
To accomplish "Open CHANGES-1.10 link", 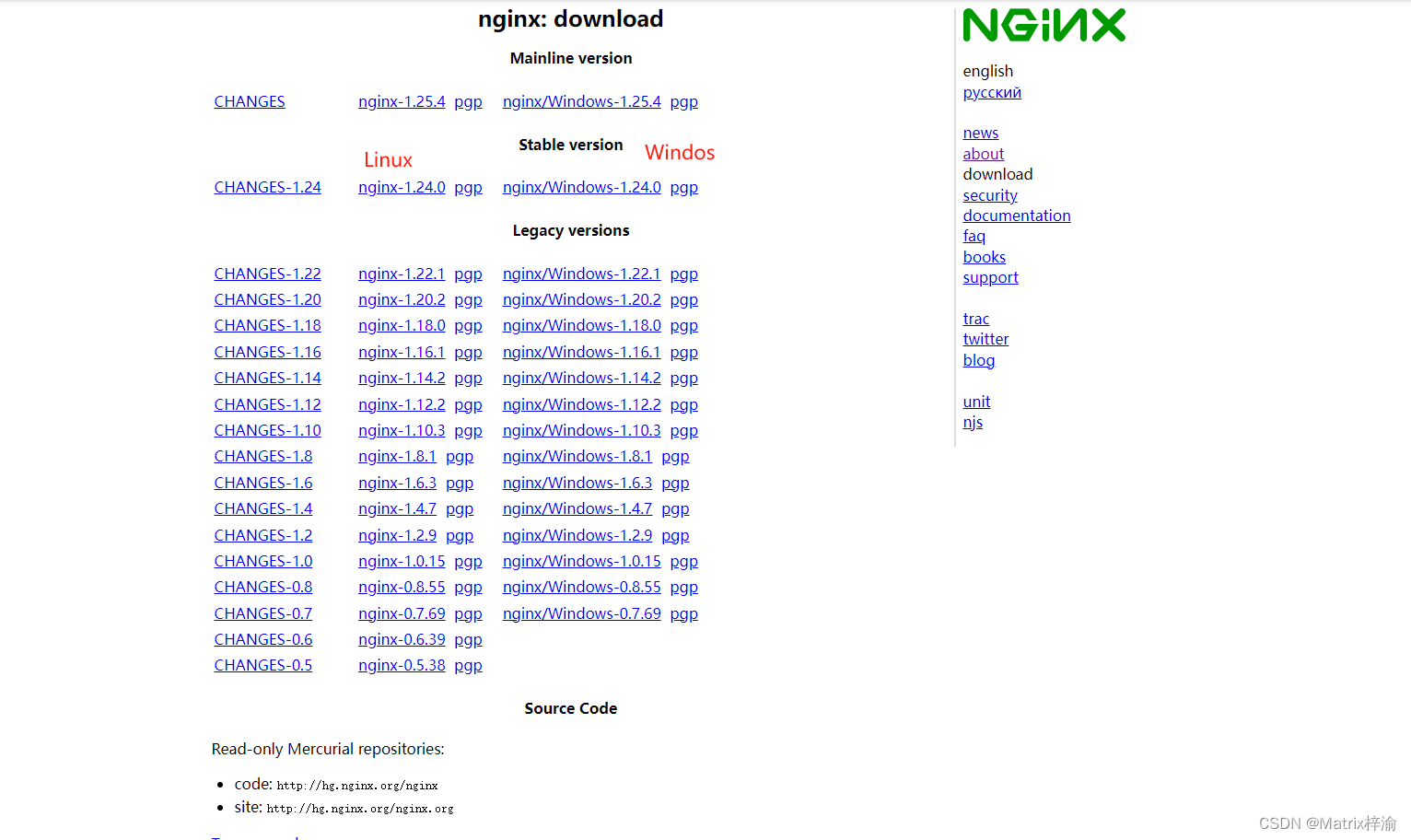I will coord(268,430).
